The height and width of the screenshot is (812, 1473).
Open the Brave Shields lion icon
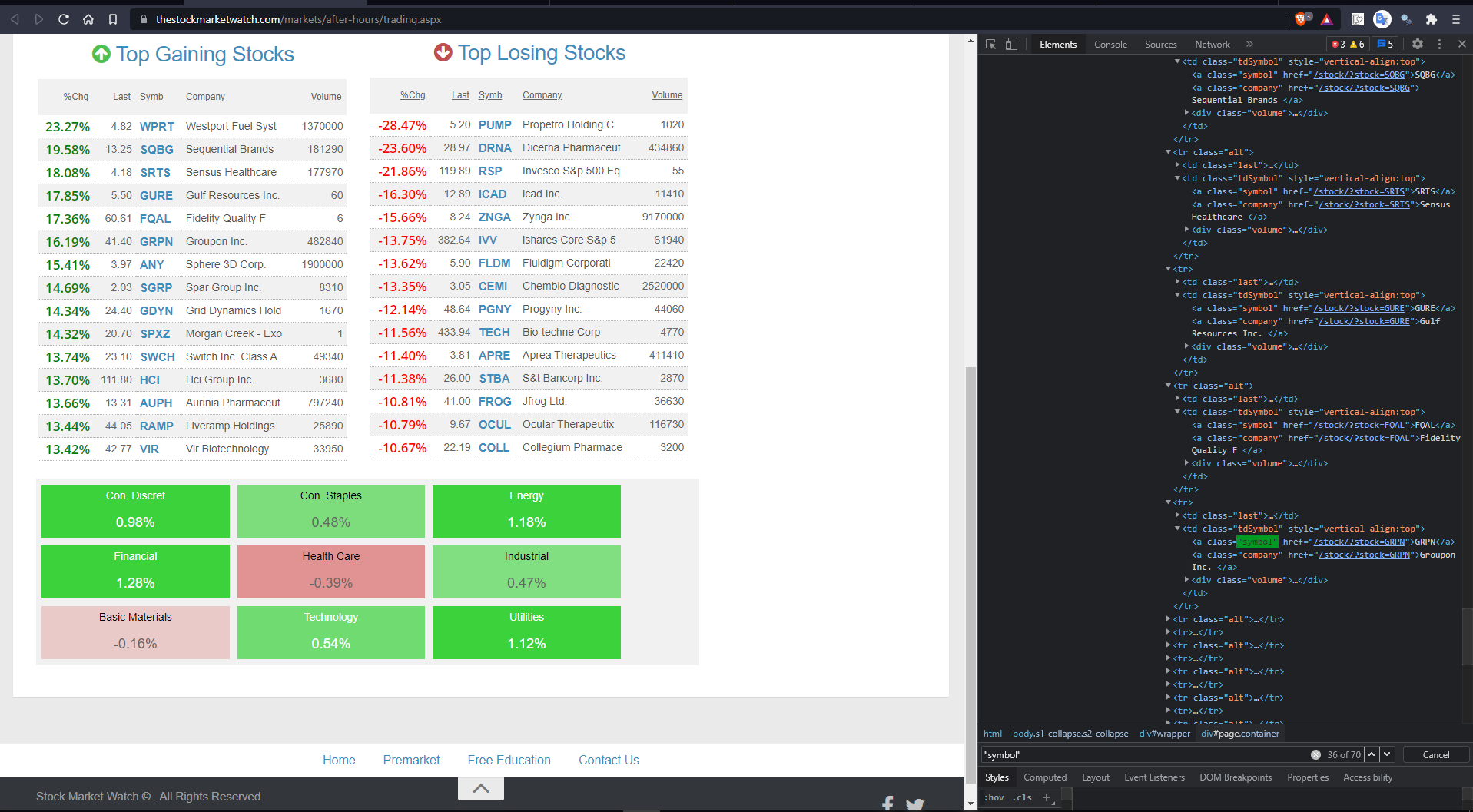[x=1302, y=19]
